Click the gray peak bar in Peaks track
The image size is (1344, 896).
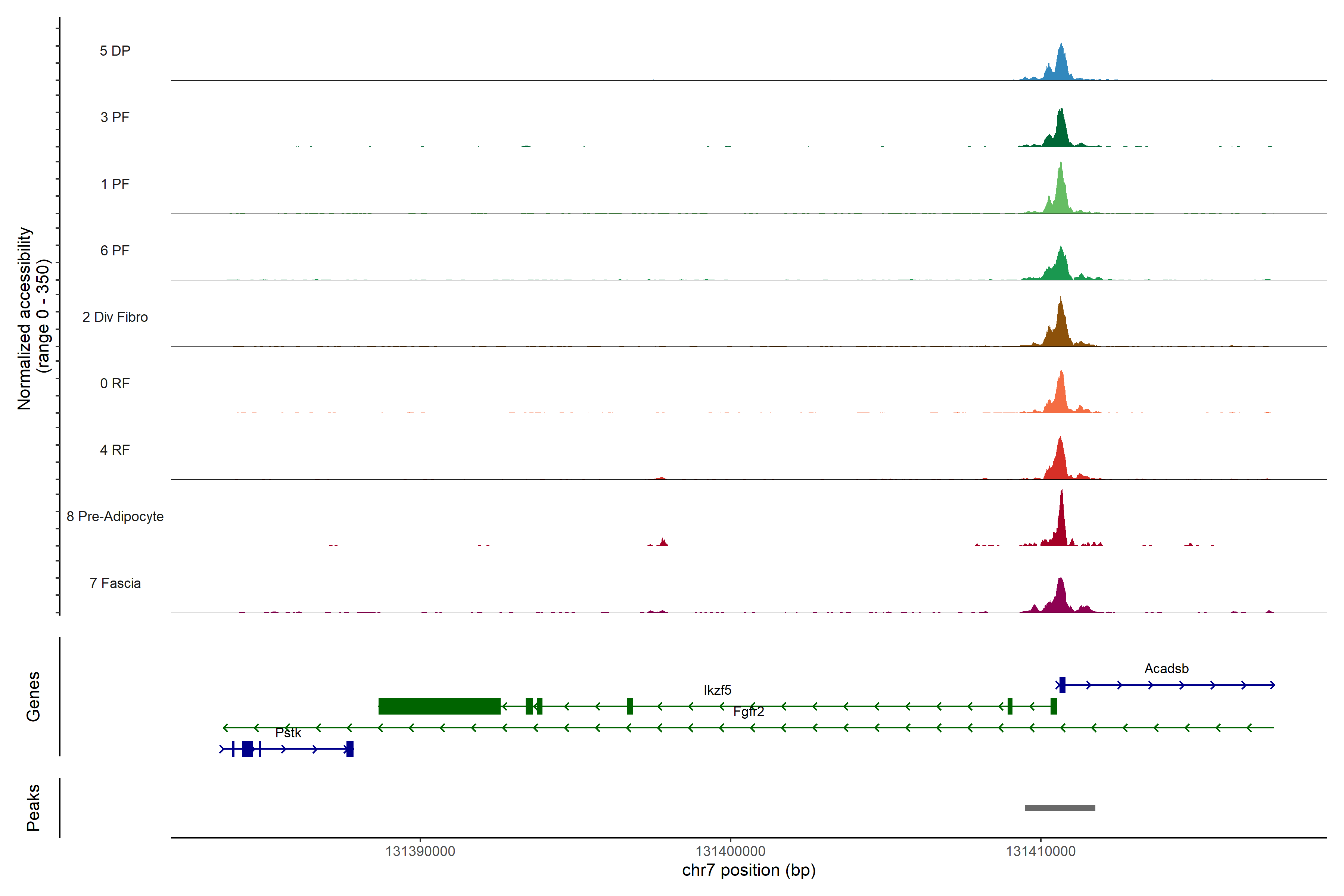1060,808
